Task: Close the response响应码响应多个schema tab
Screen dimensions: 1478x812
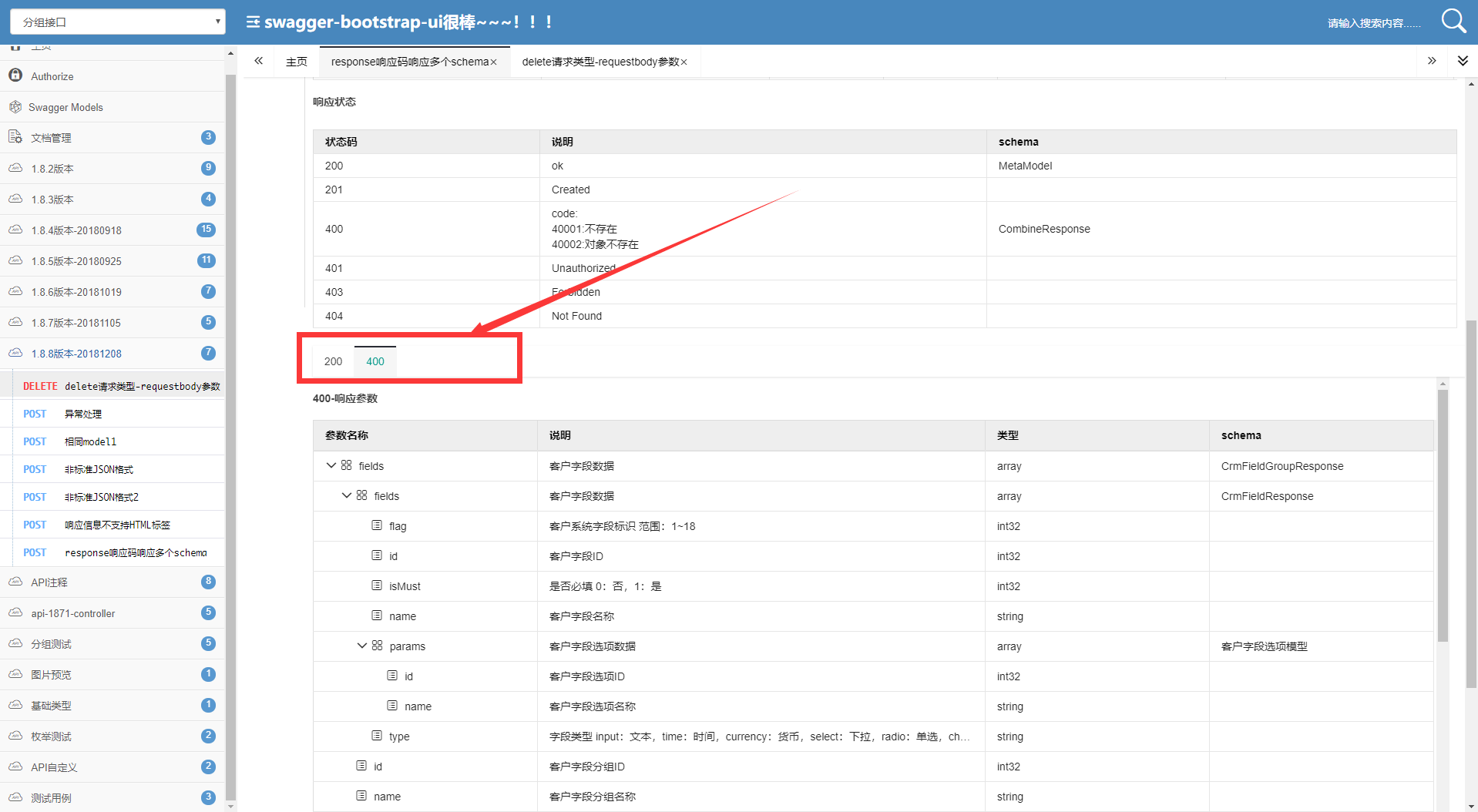Action: (494, 62)
